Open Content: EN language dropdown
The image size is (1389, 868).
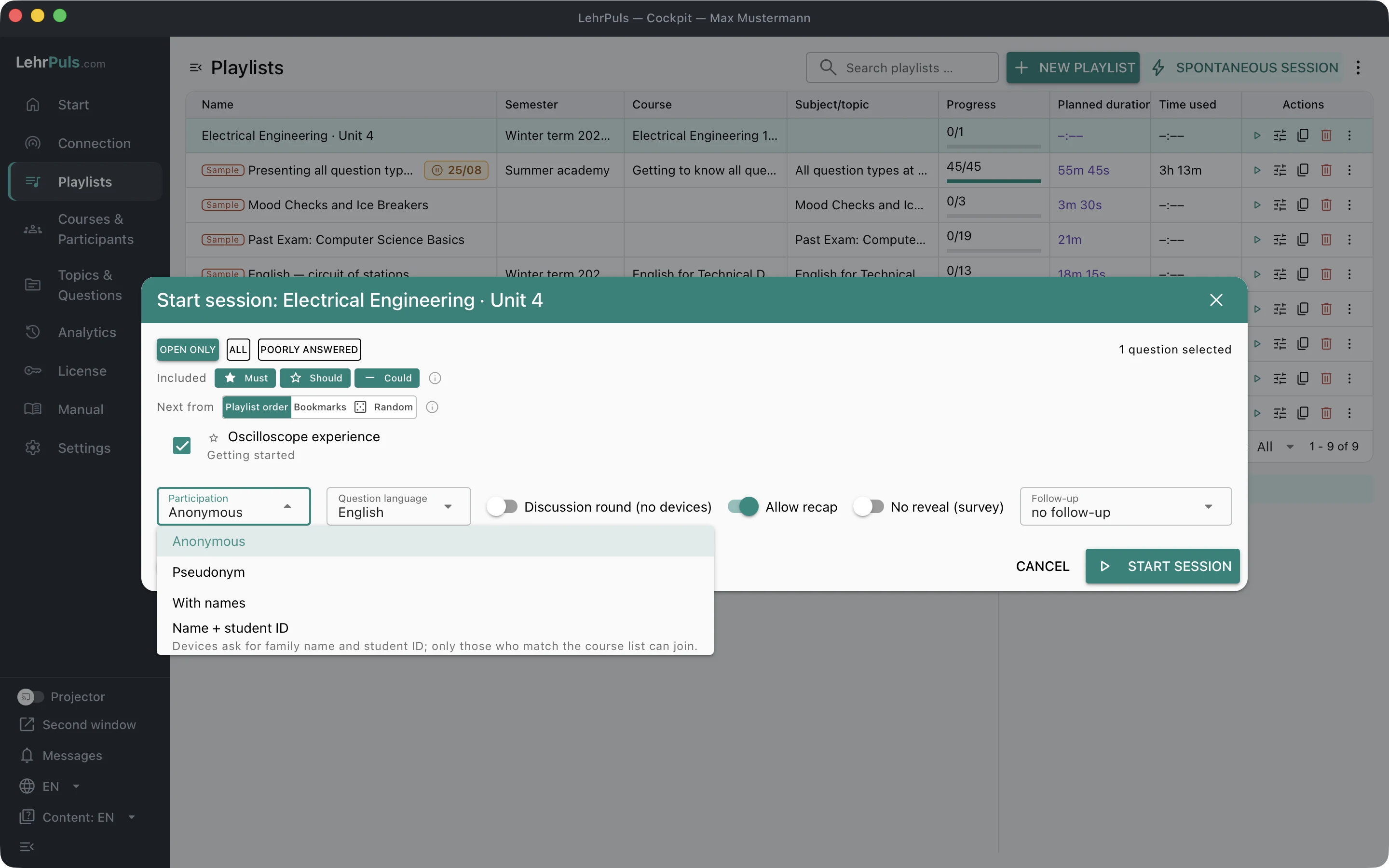coord(78,817)
